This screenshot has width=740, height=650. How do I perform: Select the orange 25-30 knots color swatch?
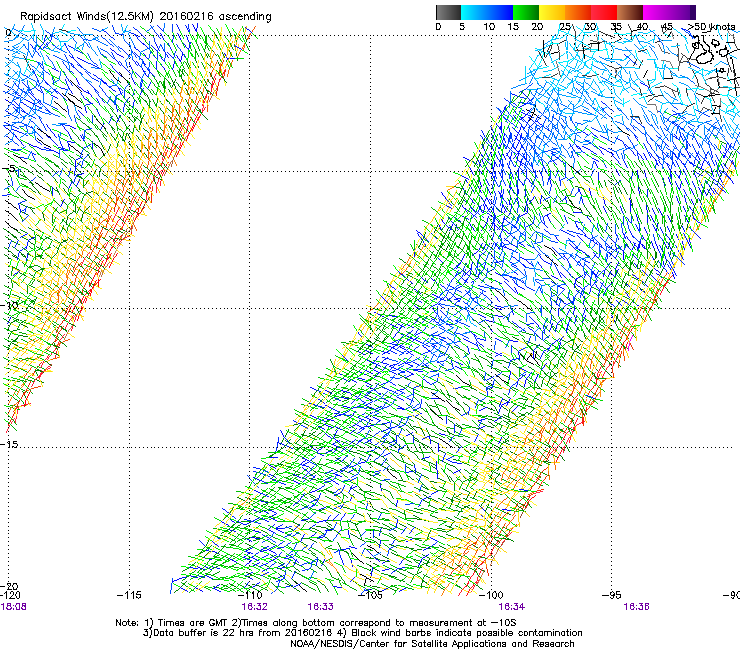[578, 12]
